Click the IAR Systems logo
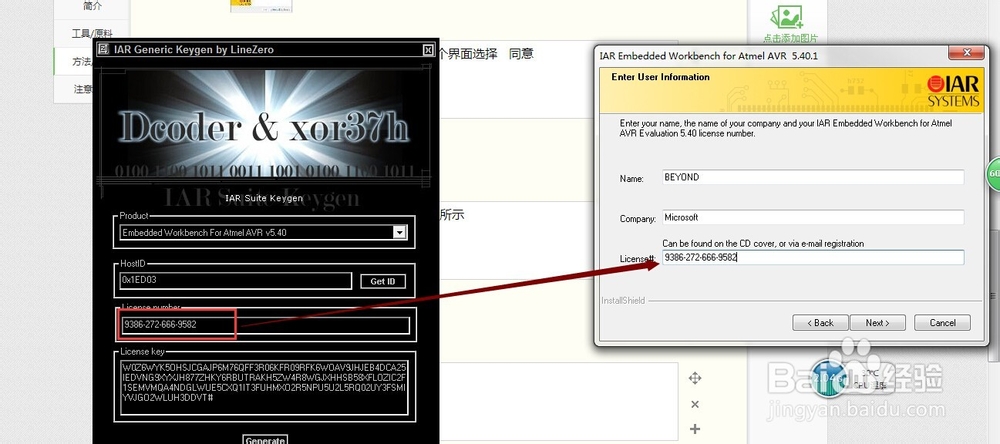 click(953, 91)
